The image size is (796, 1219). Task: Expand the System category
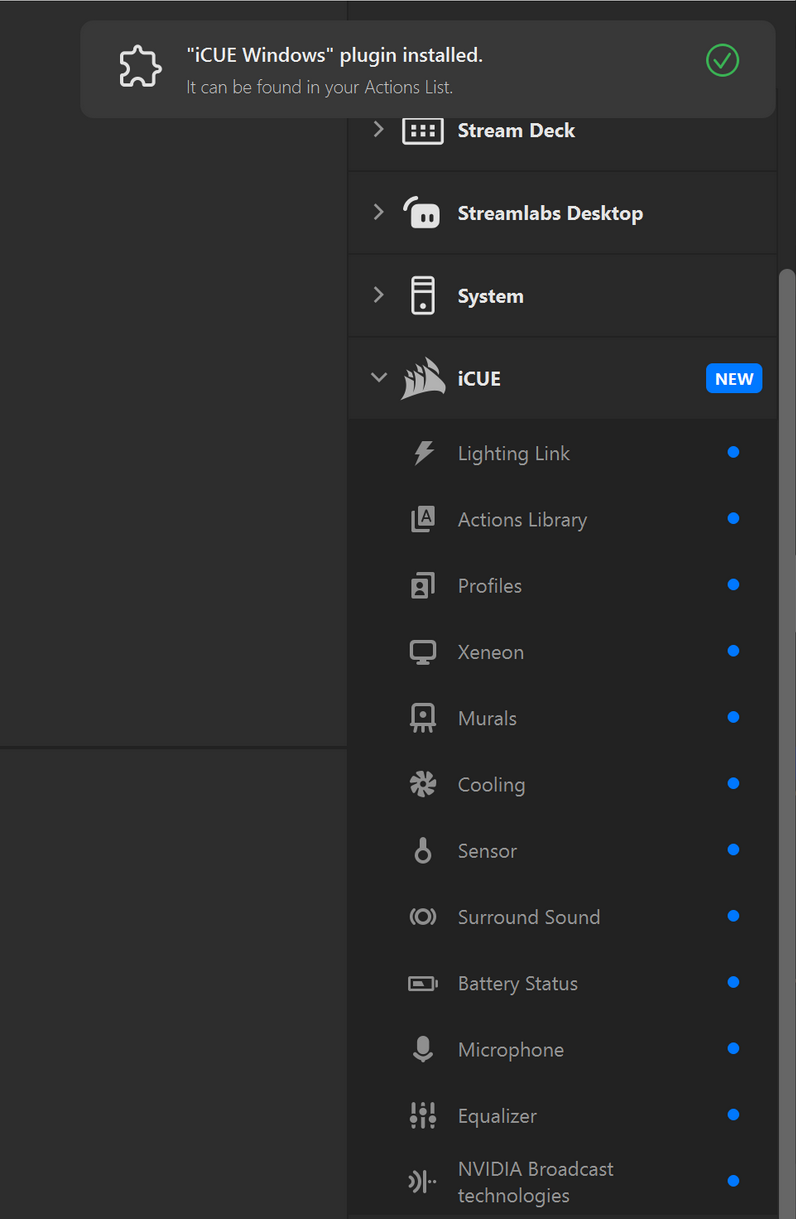tap(378, 295)
